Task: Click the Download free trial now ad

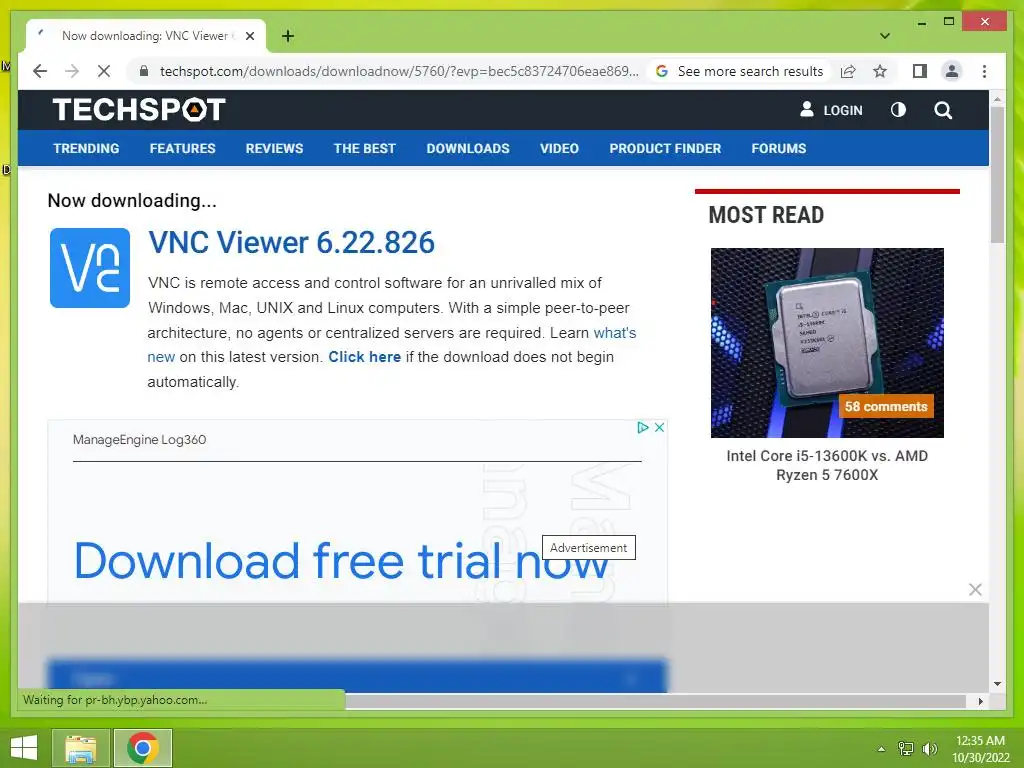Action: click(342, 561)
